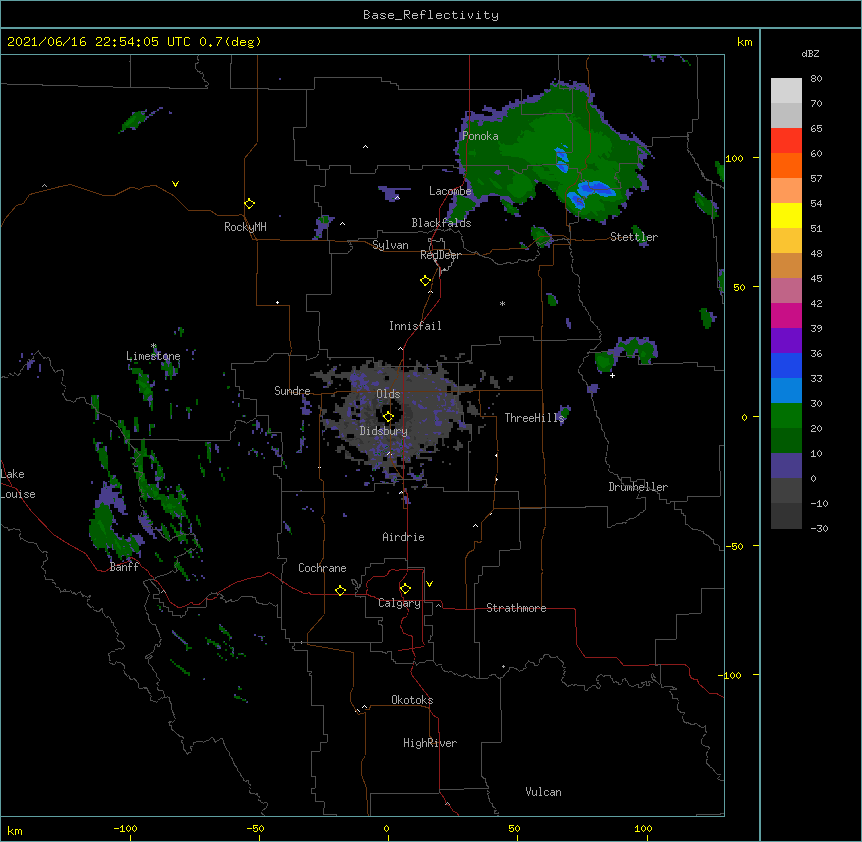
Task: Click the ThreeHills label
Action: (534, 418)
